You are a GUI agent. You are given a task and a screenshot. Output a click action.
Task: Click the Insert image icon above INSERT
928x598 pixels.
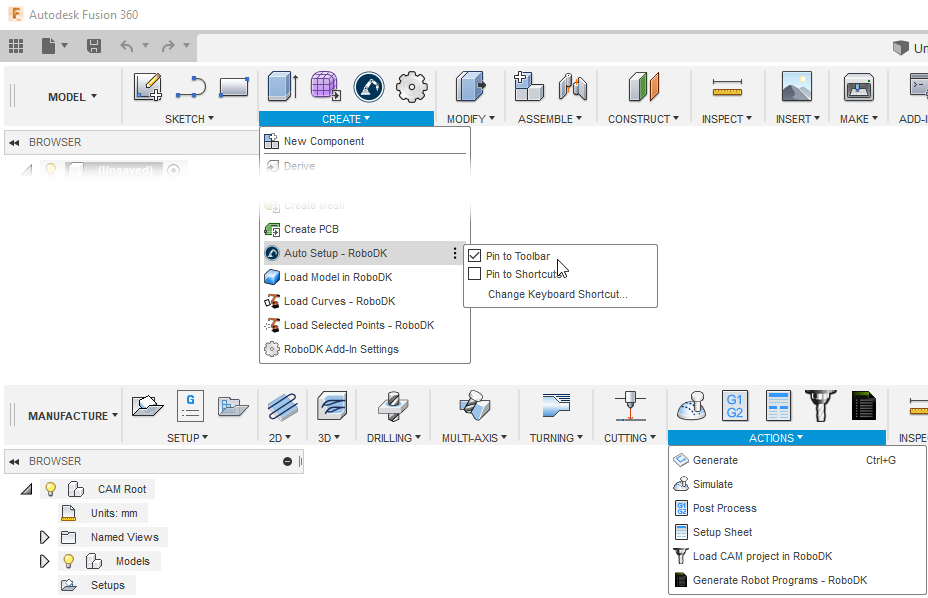[x=796, y=88]
